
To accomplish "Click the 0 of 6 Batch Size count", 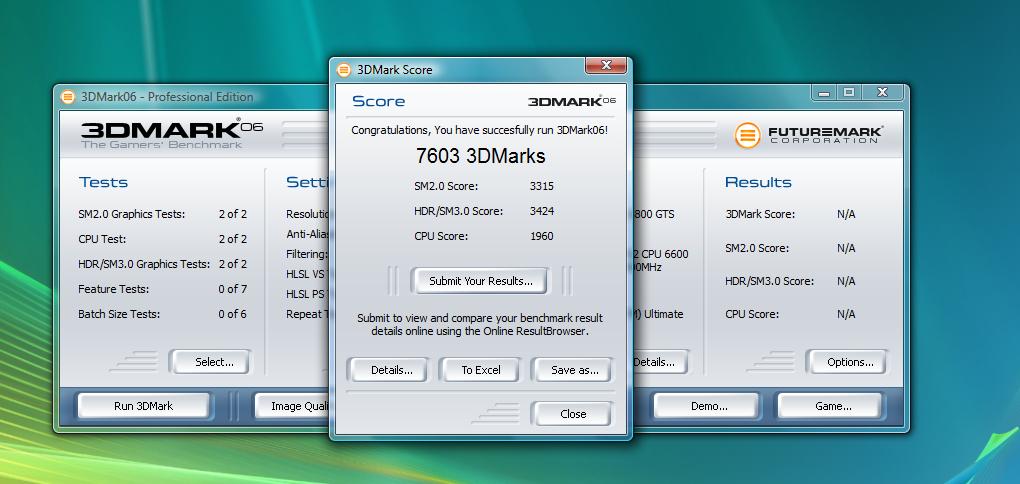I will [x=233, y=314].
